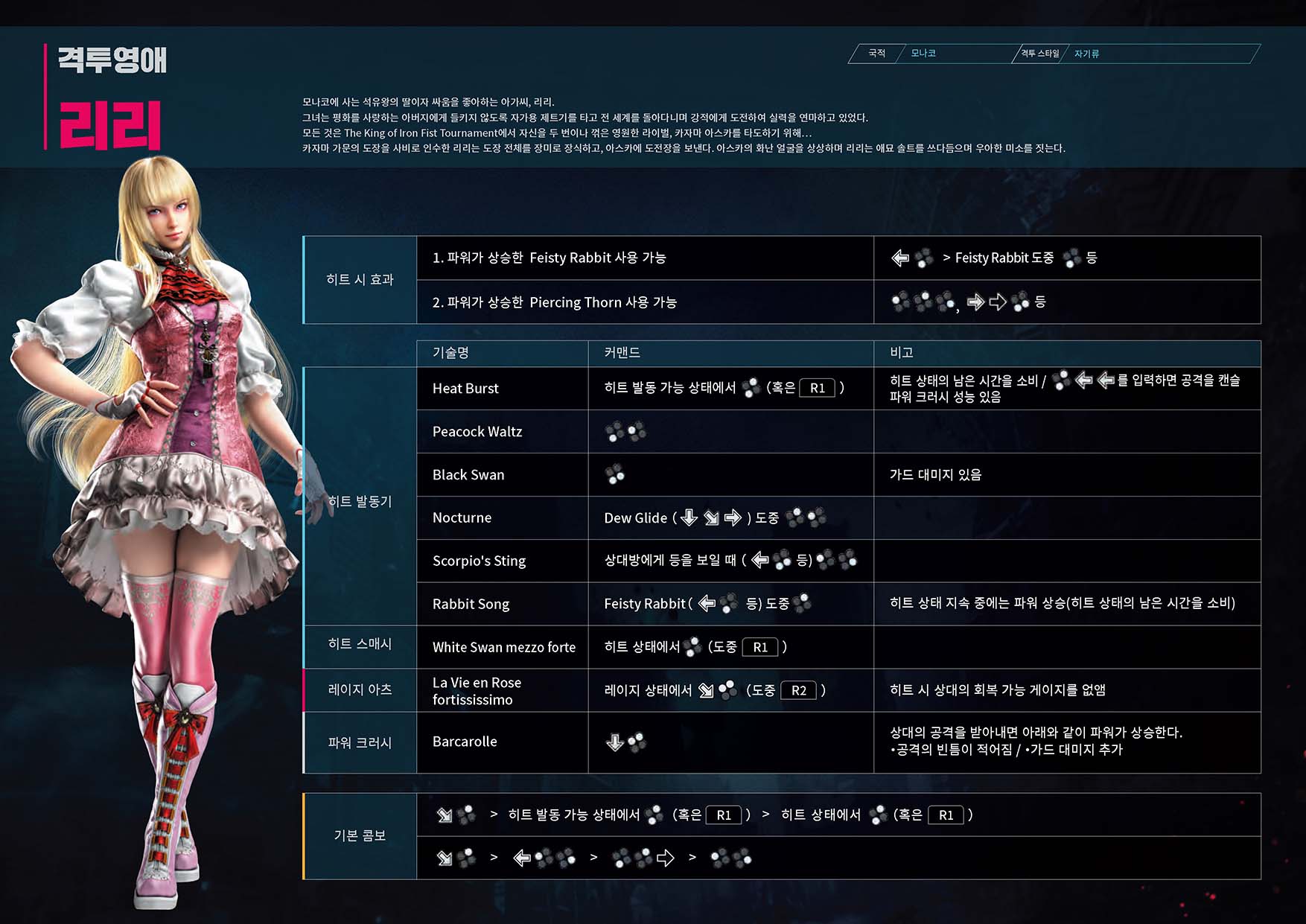The height and width of the screenshot is (924, 1306).
Task: Click the 커맨드 column header
Action: pyautogui.click(x=622, y=352)
